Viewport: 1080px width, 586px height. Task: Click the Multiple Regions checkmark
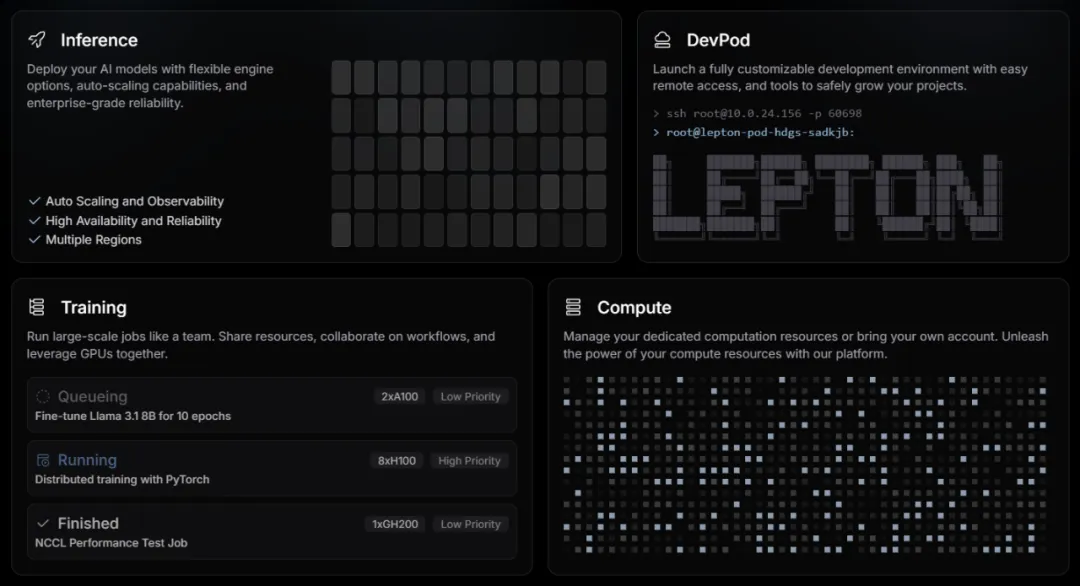click(35, 240)
